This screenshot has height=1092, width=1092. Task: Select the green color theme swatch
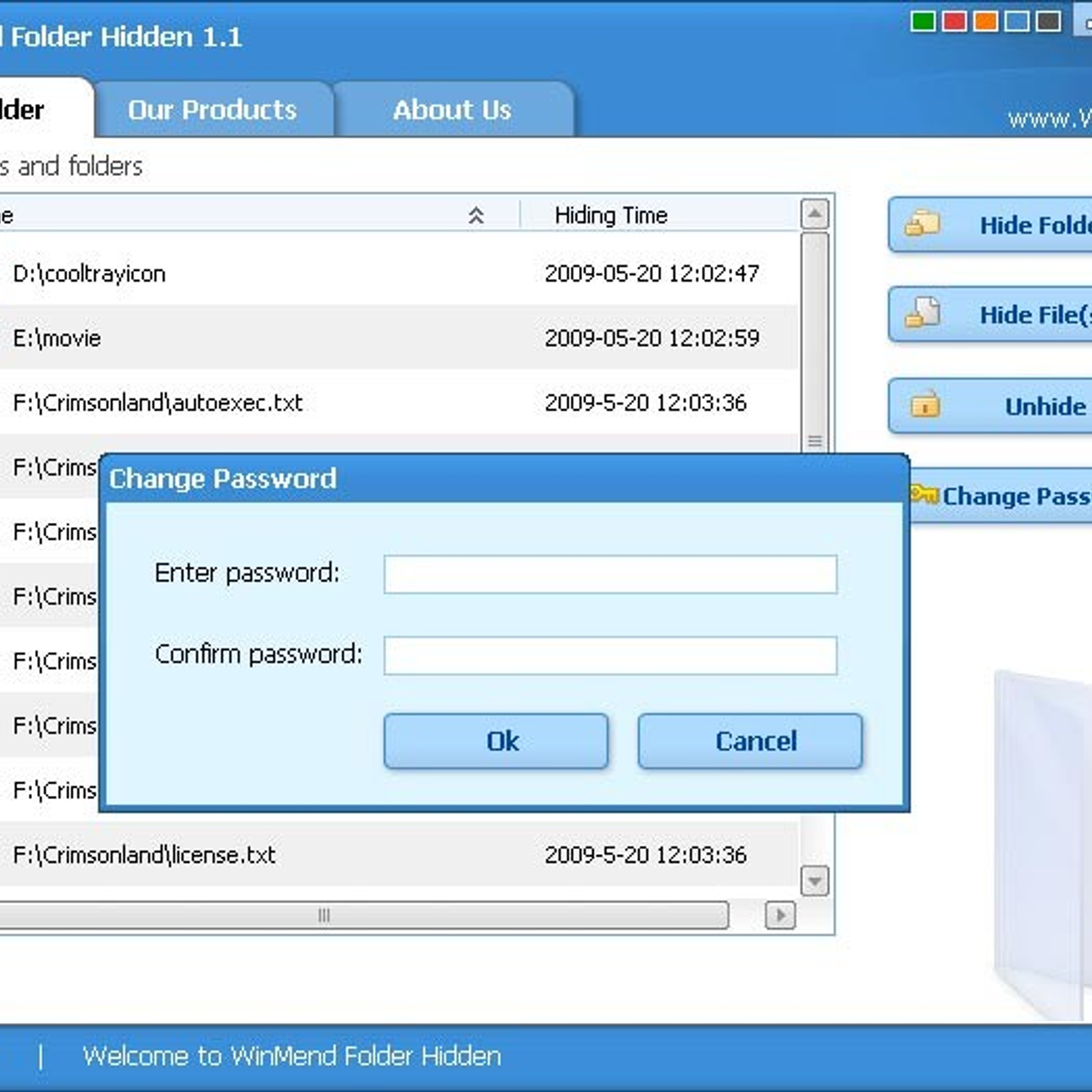[x=923, y=22]
